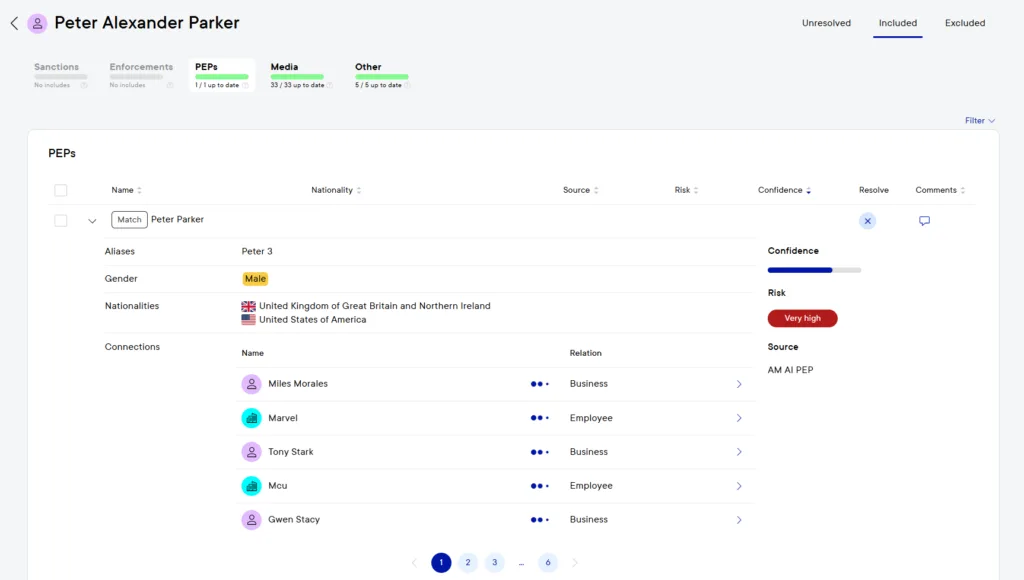Jump to page 6 of connections
The image size is (1024, 580).
tap(548, 563)
